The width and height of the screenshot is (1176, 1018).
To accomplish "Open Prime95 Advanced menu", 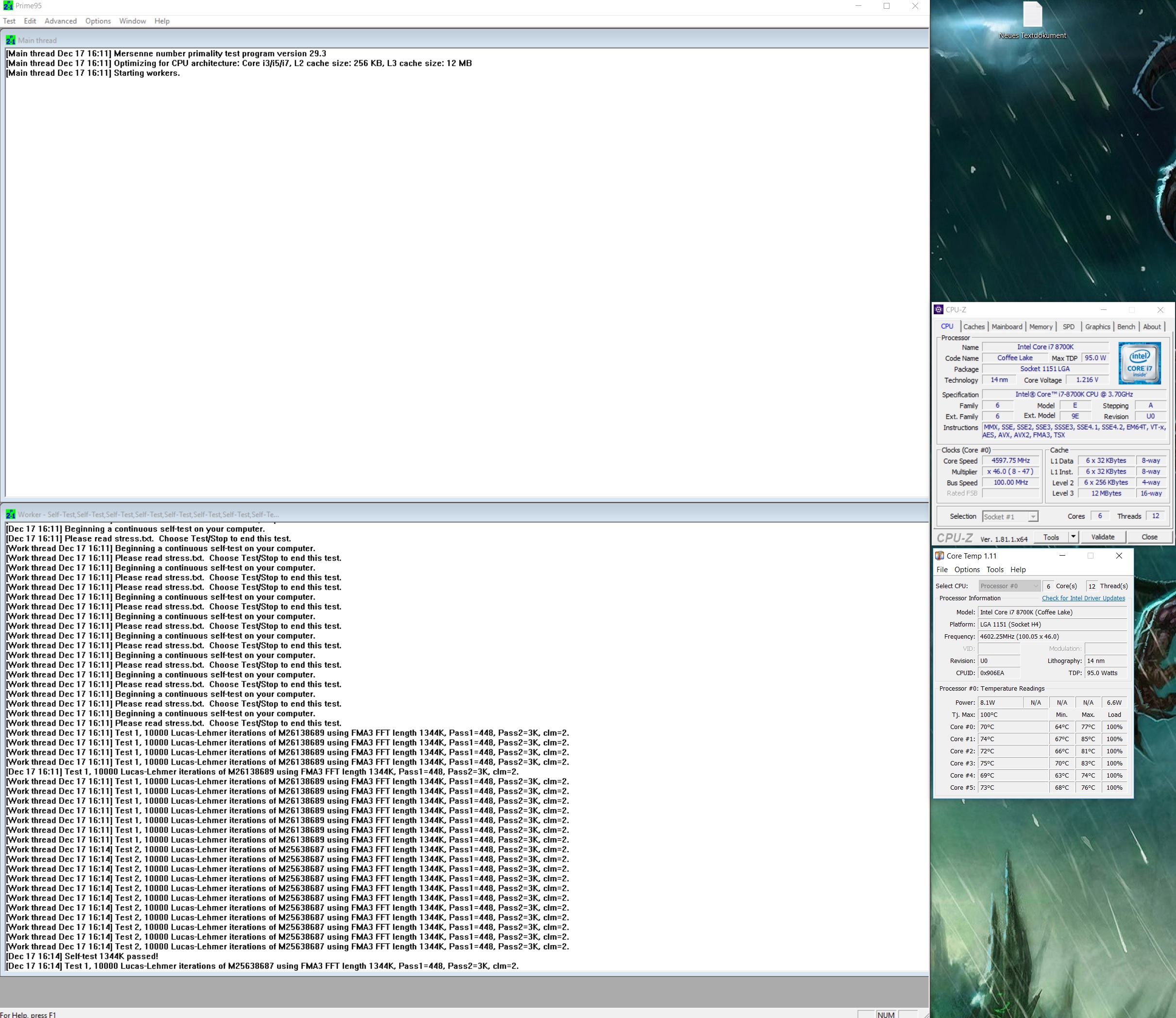I will pyautogui.click(x=60, y=21).
